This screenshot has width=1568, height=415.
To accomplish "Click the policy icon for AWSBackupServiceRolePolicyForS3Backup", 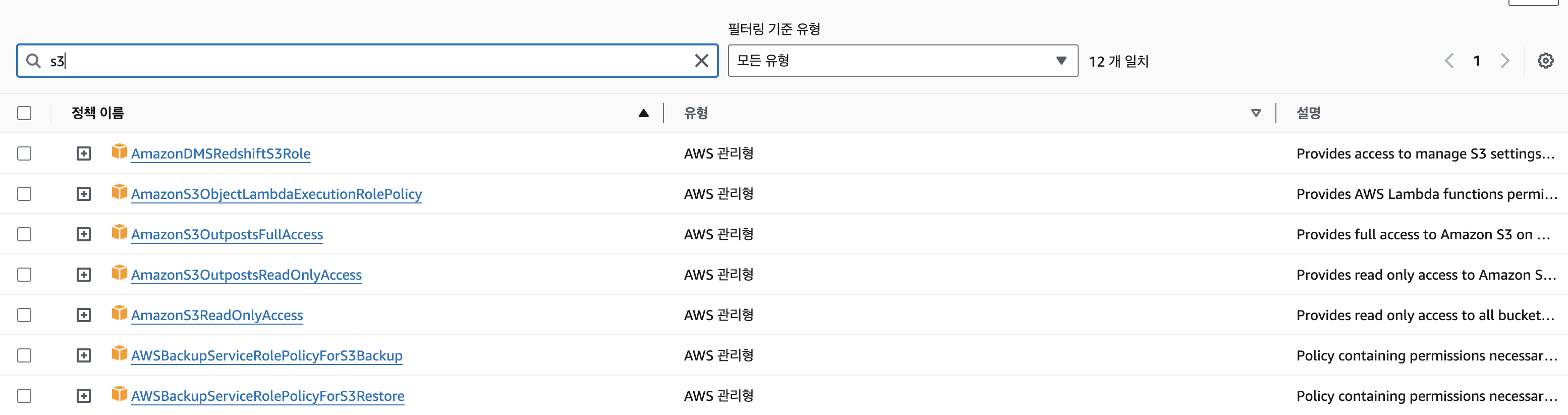I will (119, 353).
